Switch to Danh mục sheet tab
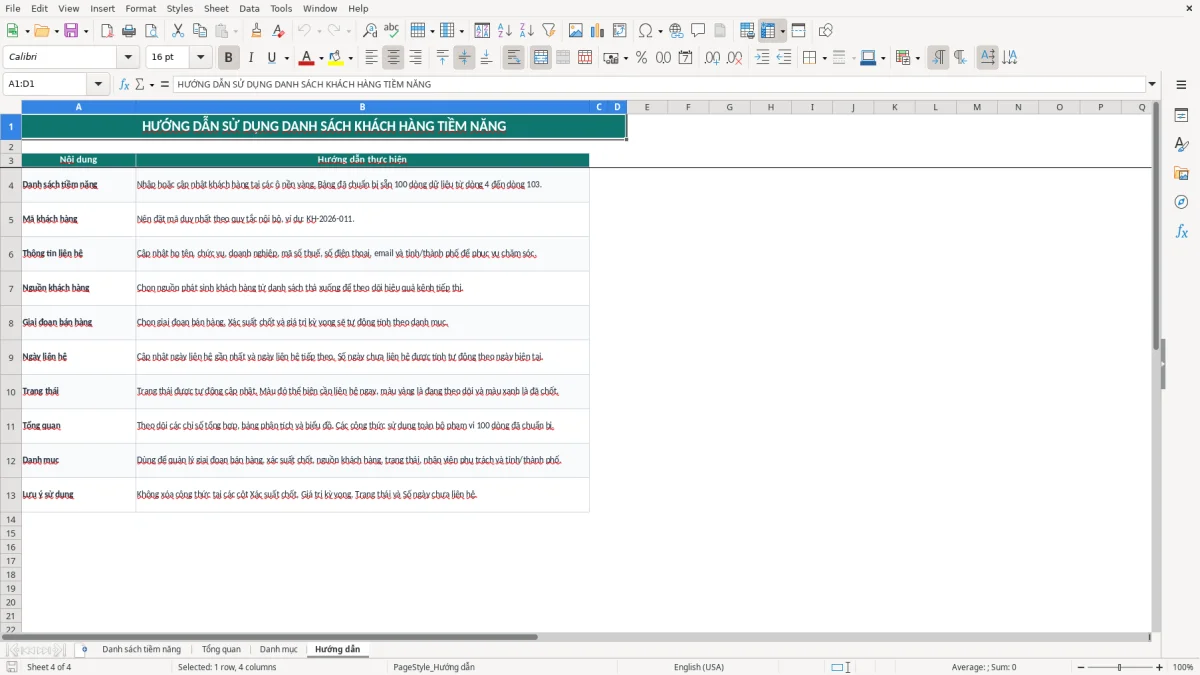The width and height of the screenshot is (1200, 675). coord(278,650)
